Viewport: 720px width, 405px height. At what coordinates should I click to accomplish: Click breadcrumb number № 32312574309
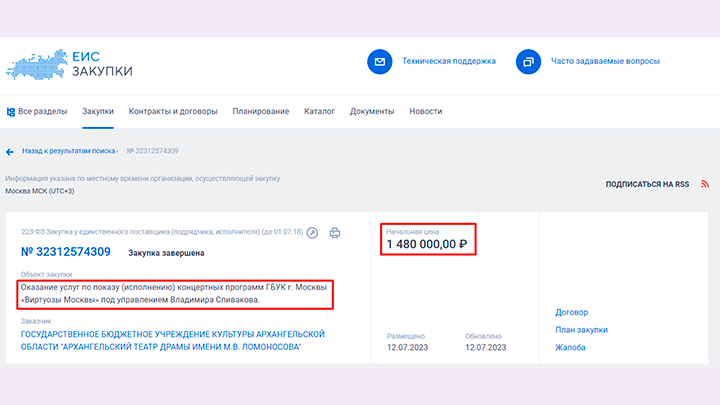(152, 151)
